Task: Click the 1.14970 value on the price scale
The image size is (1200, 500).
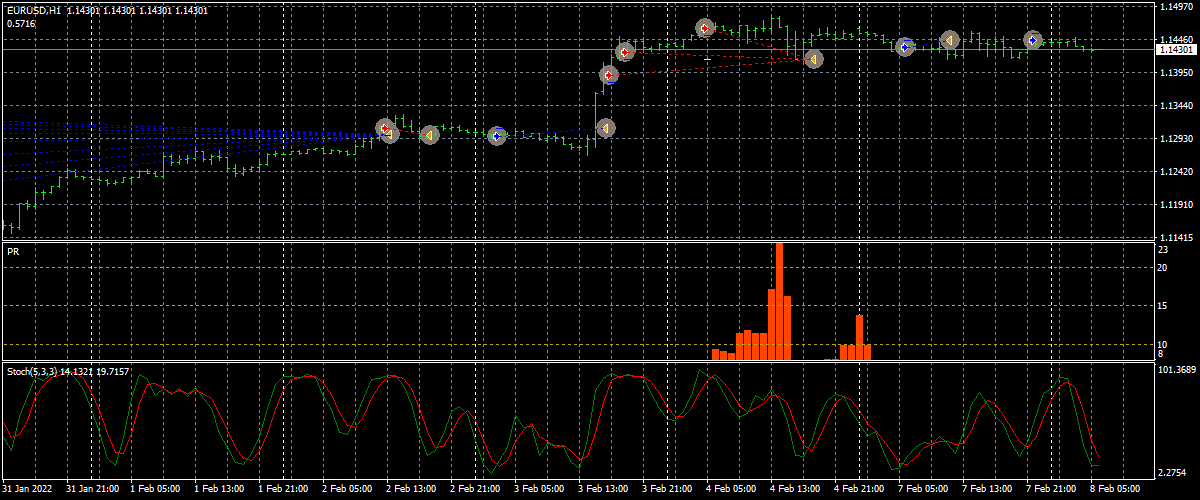Action: click(x=1174, y=7)
